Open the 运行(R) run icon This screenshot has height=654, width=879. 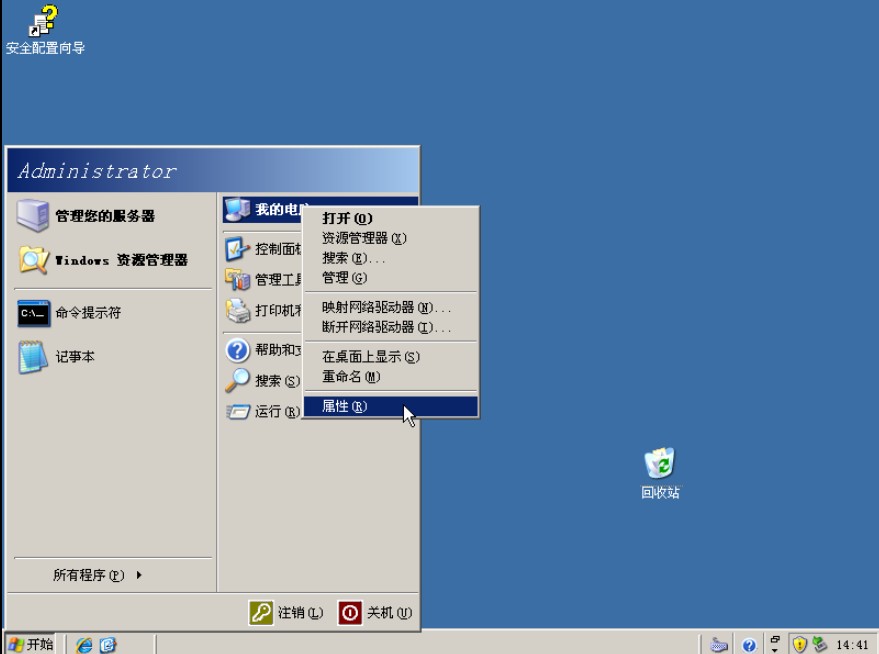coord(237,411)
